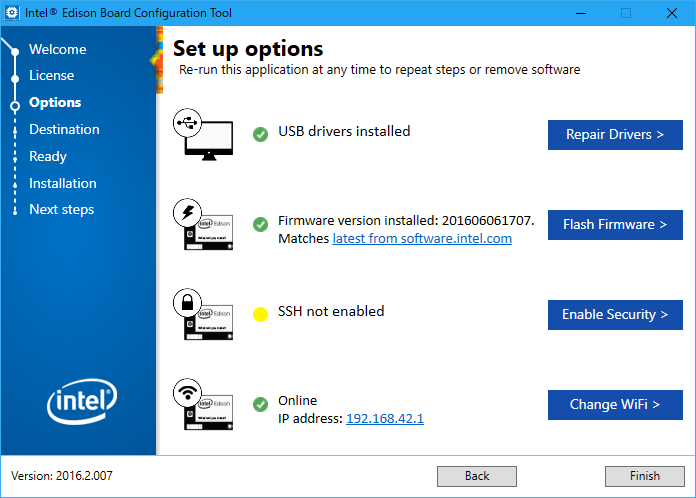Select Ready step in sidebar

tap(48, 157)
